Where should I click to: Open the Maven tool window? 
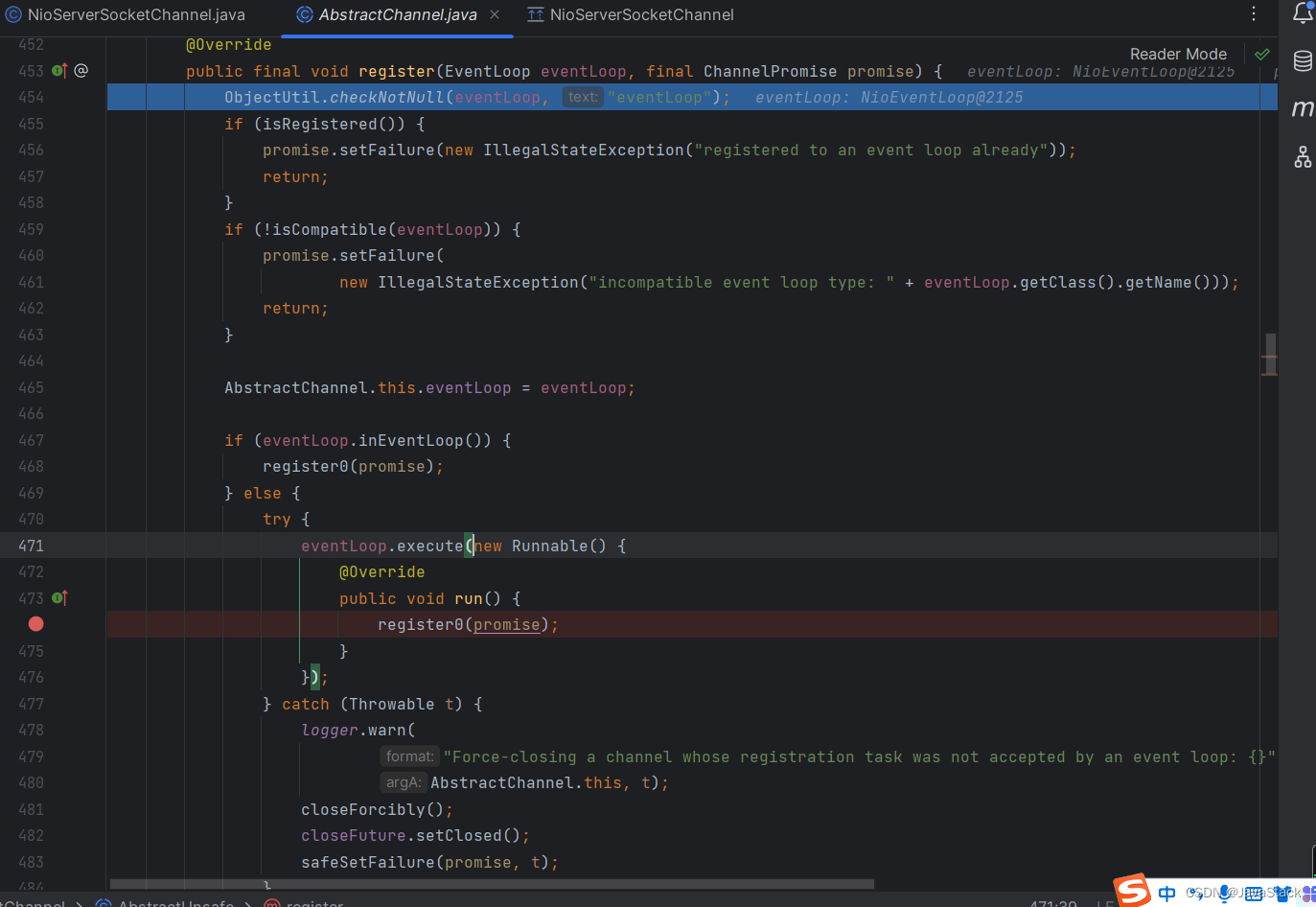click(x=1303, y=108)
